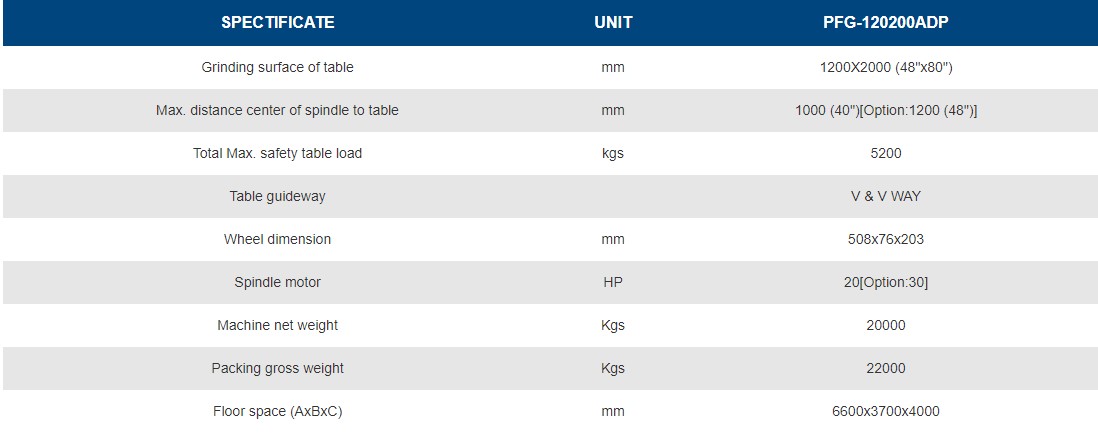The width and height of the screenshot is (1098, 438).
Task: Select the 'Spindle motor' row label
Action: [x=278, y=283]
